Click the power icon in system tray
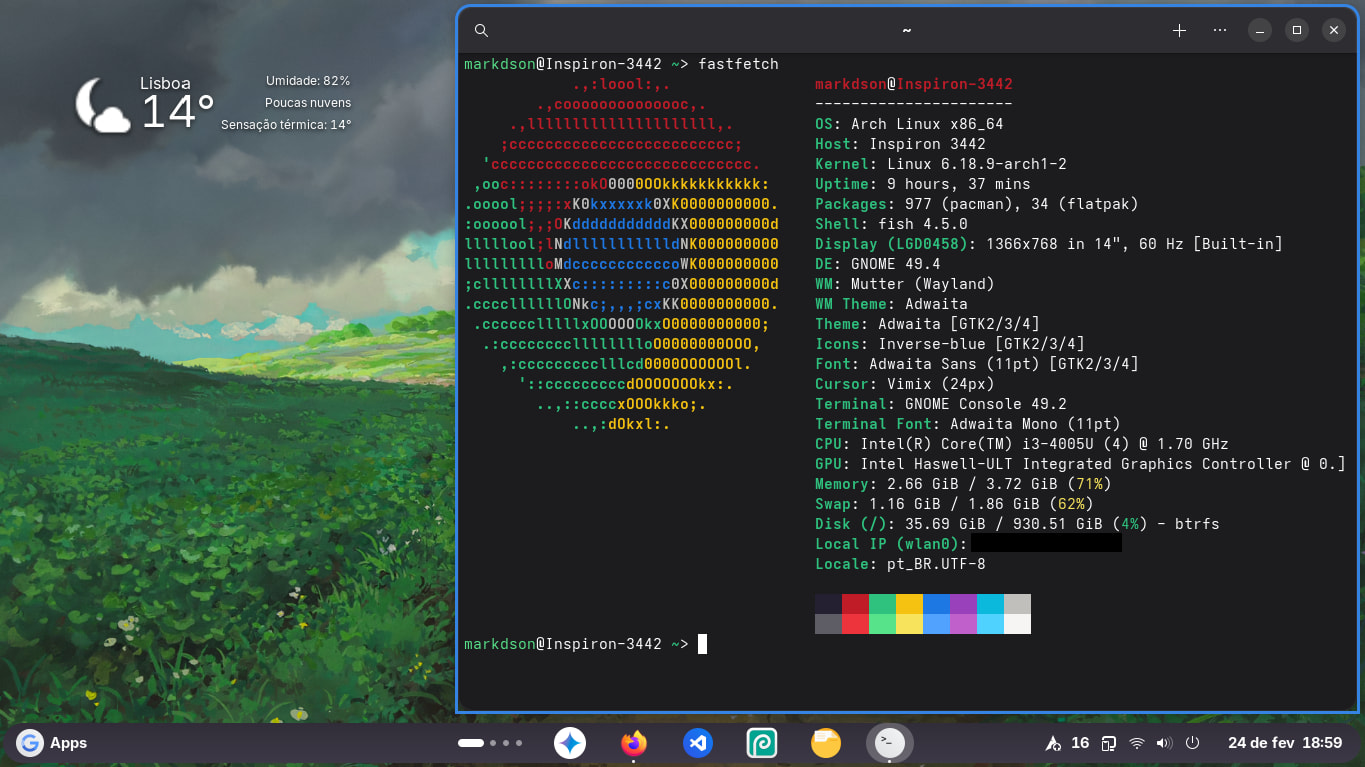 click(1192, 743)
